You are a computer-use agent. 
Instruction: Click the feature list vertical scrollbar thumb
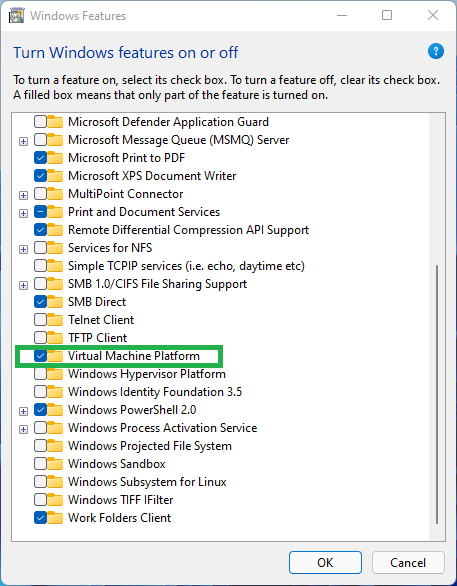437,394
